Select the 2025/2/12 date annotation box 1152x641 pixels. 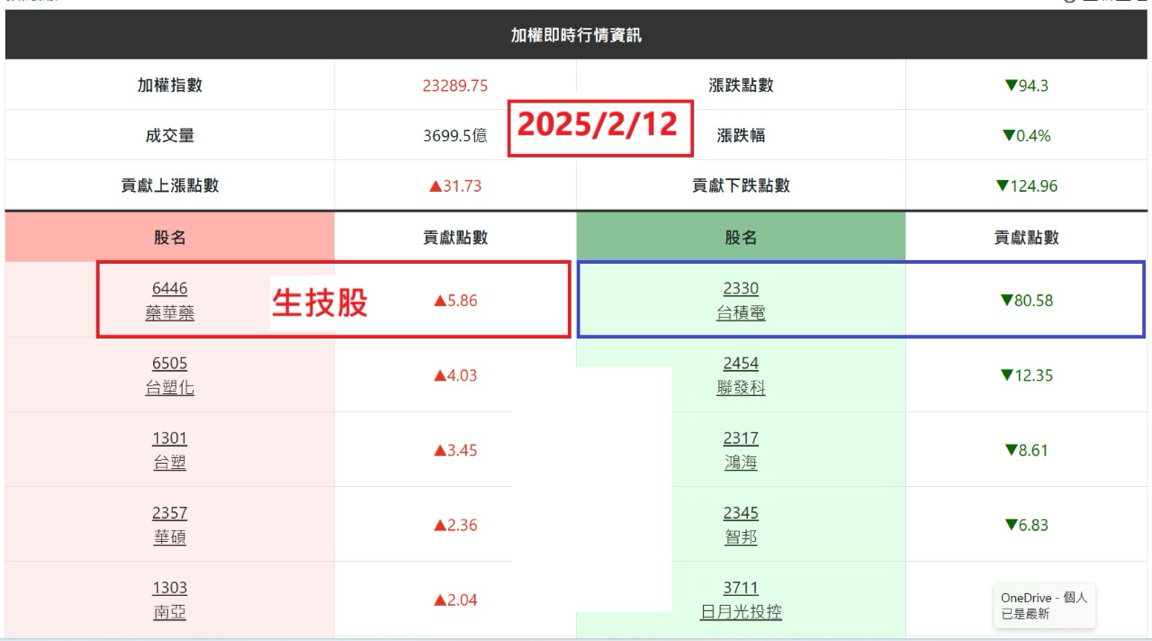tap(600, 128)
